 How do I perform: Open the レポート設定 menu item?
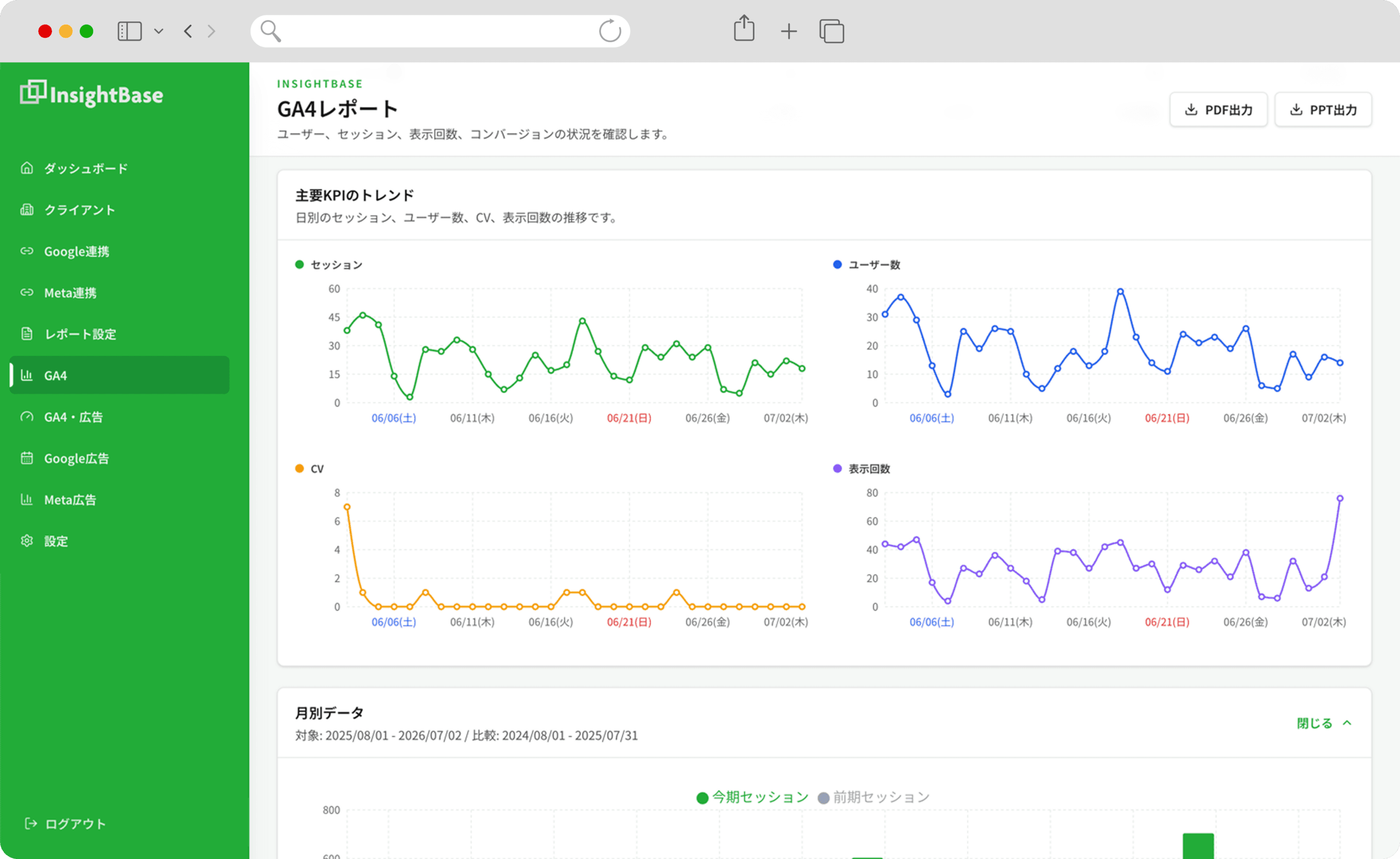pos(119,334)
